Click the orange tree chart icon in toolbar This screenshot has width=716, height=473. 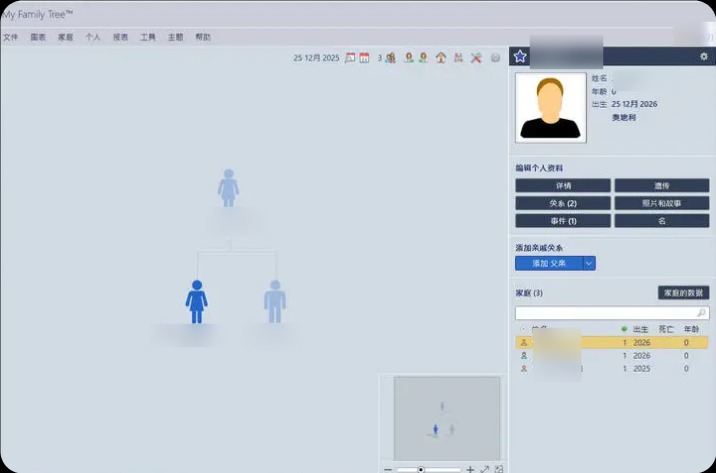pyautogui.click(x=458, y=58)
